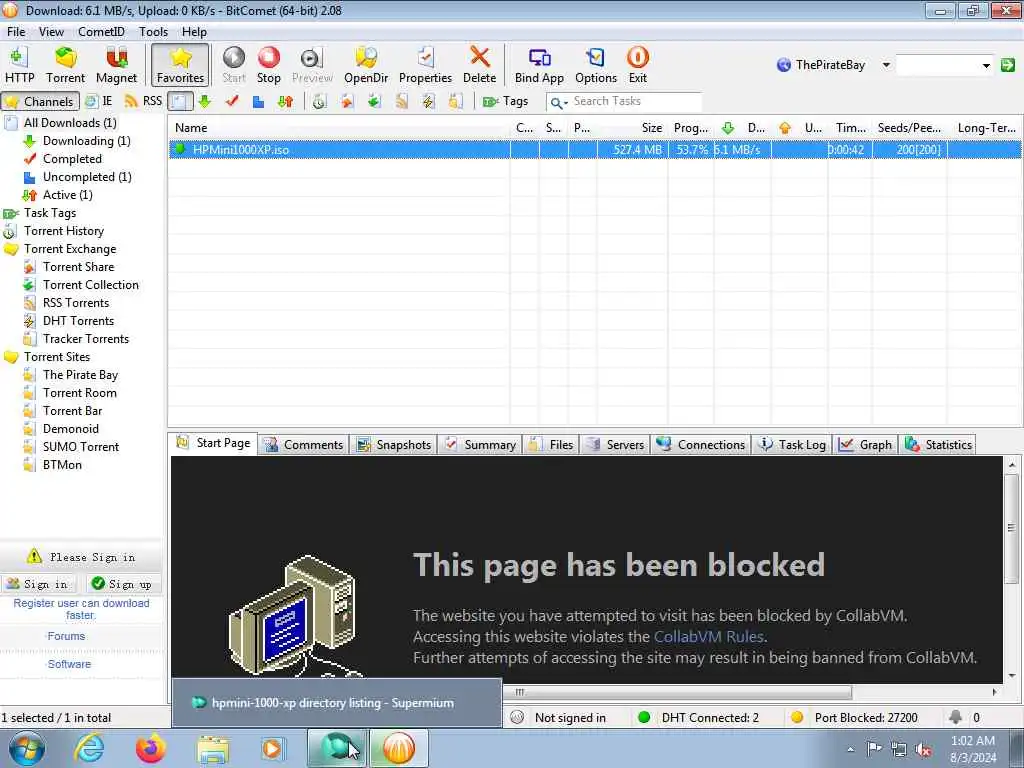Delete the selected task
The width and height of the screenshot is (1024, 768).
[x=479, y=65]
